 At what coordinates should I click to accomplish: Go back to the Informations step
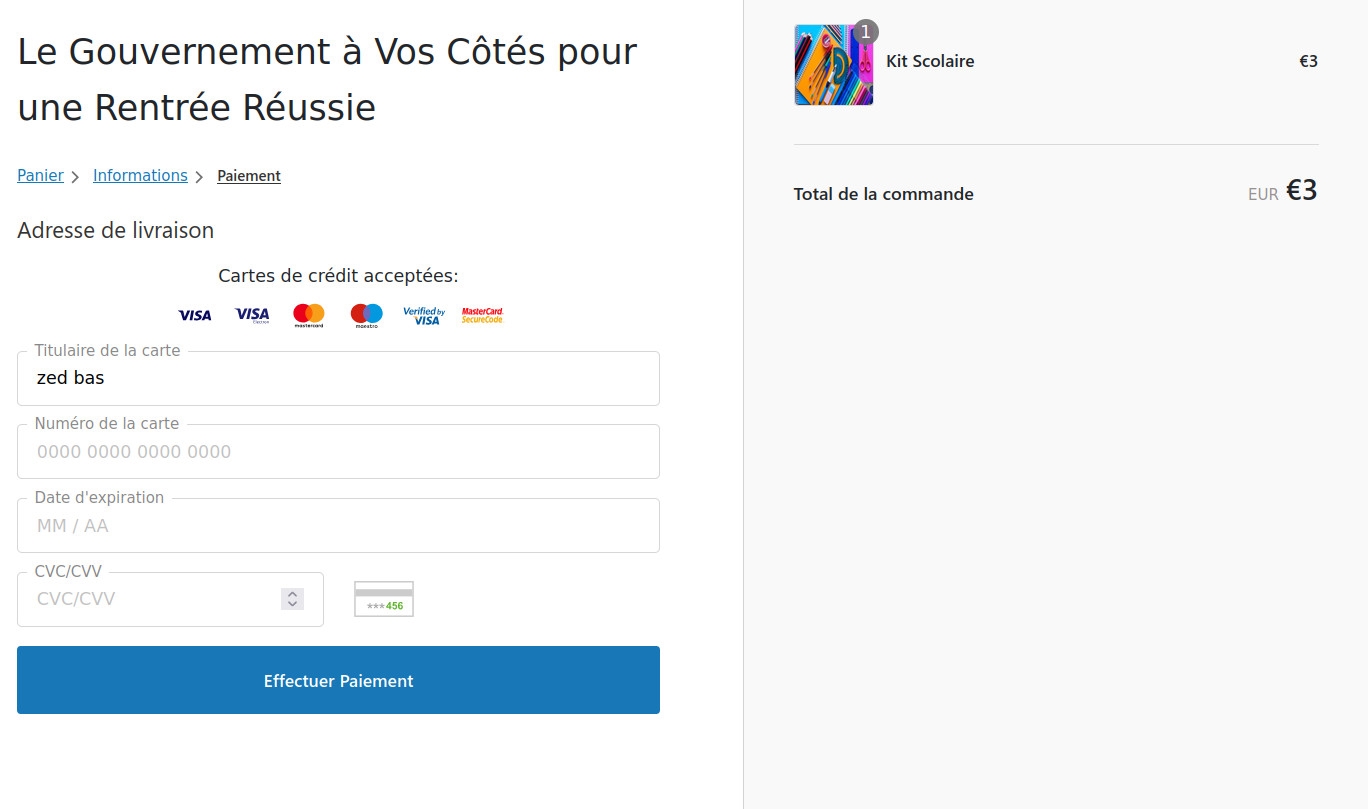click(140, 175)
